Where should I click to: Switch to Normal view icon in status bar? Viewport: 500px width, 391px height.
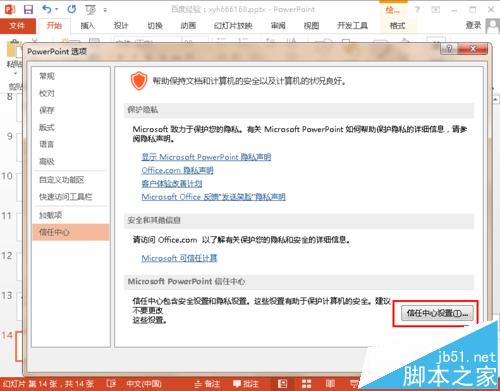[282, 384]
